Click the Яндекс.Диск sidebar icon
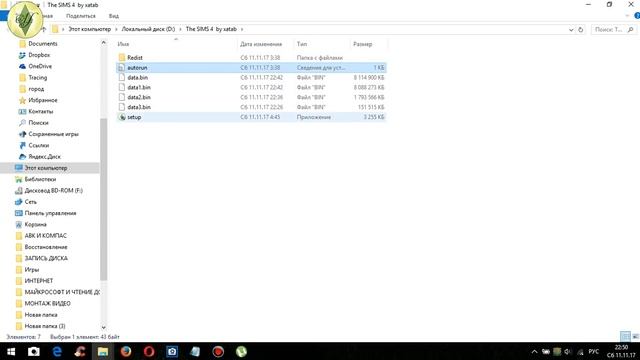Screen dimensions: 640x360 [x=22, y=157]
